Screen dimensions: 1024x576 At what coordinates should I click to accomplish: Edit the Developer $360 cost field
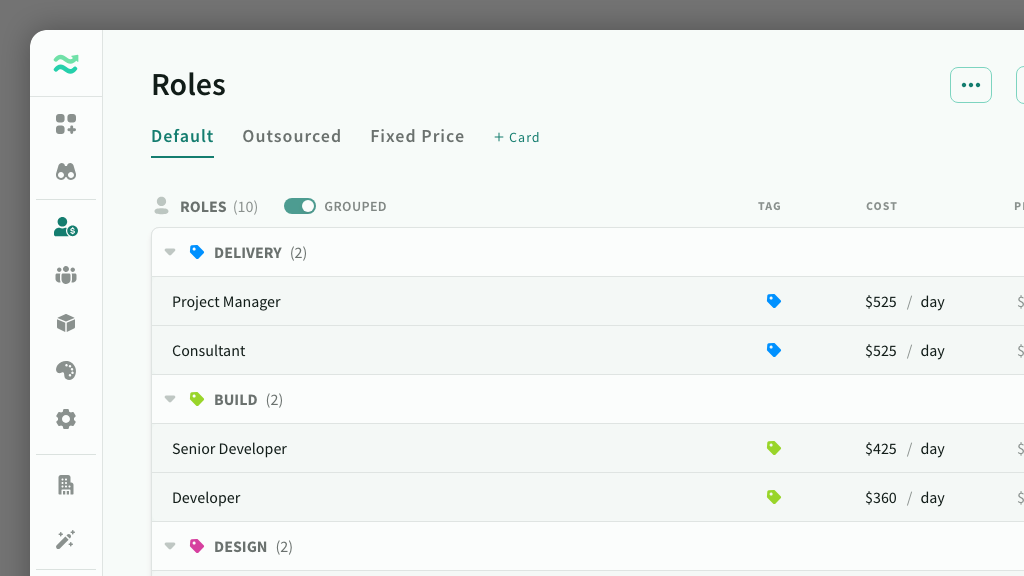pyautogui.click(x=881, y=498)
